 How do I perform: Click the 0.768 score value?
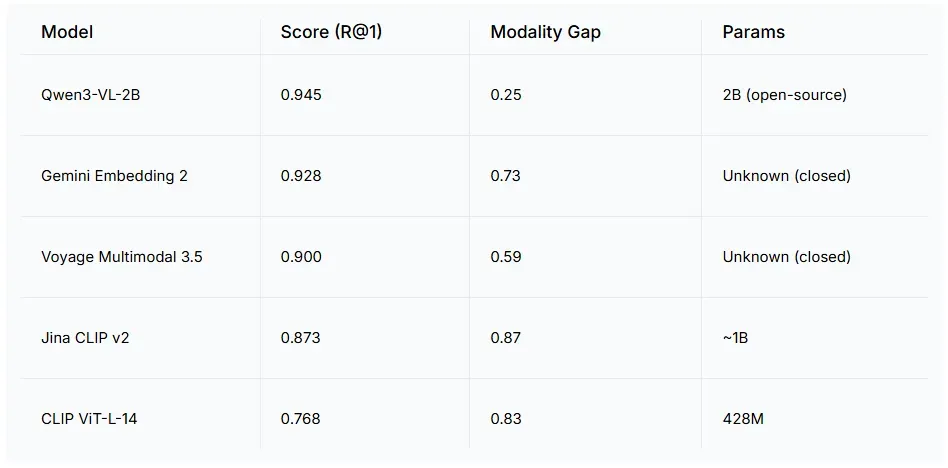[x=300, y=418]
